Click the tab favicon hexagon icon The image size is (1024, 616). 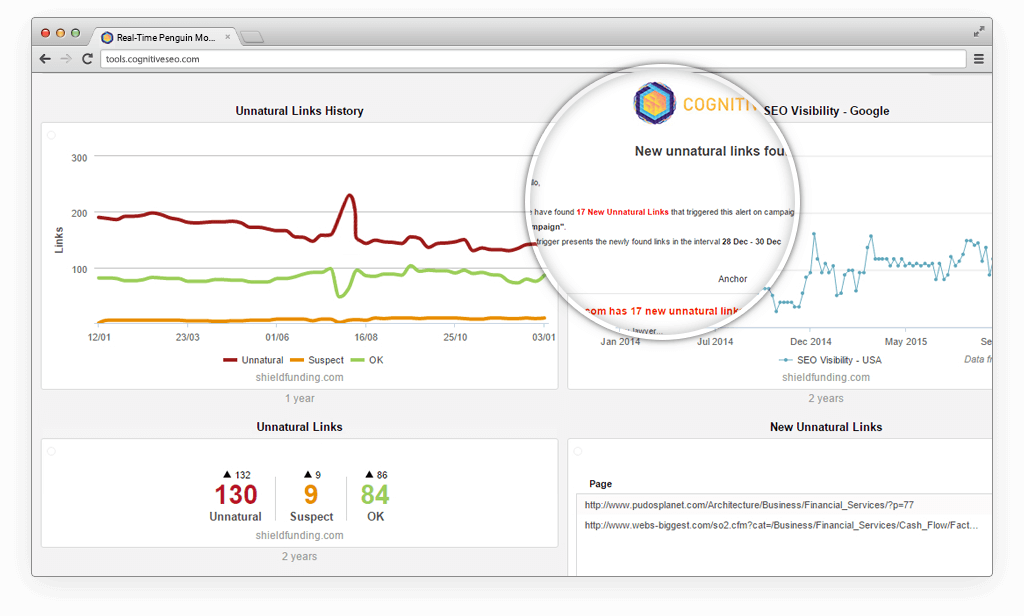coord(107,37)
